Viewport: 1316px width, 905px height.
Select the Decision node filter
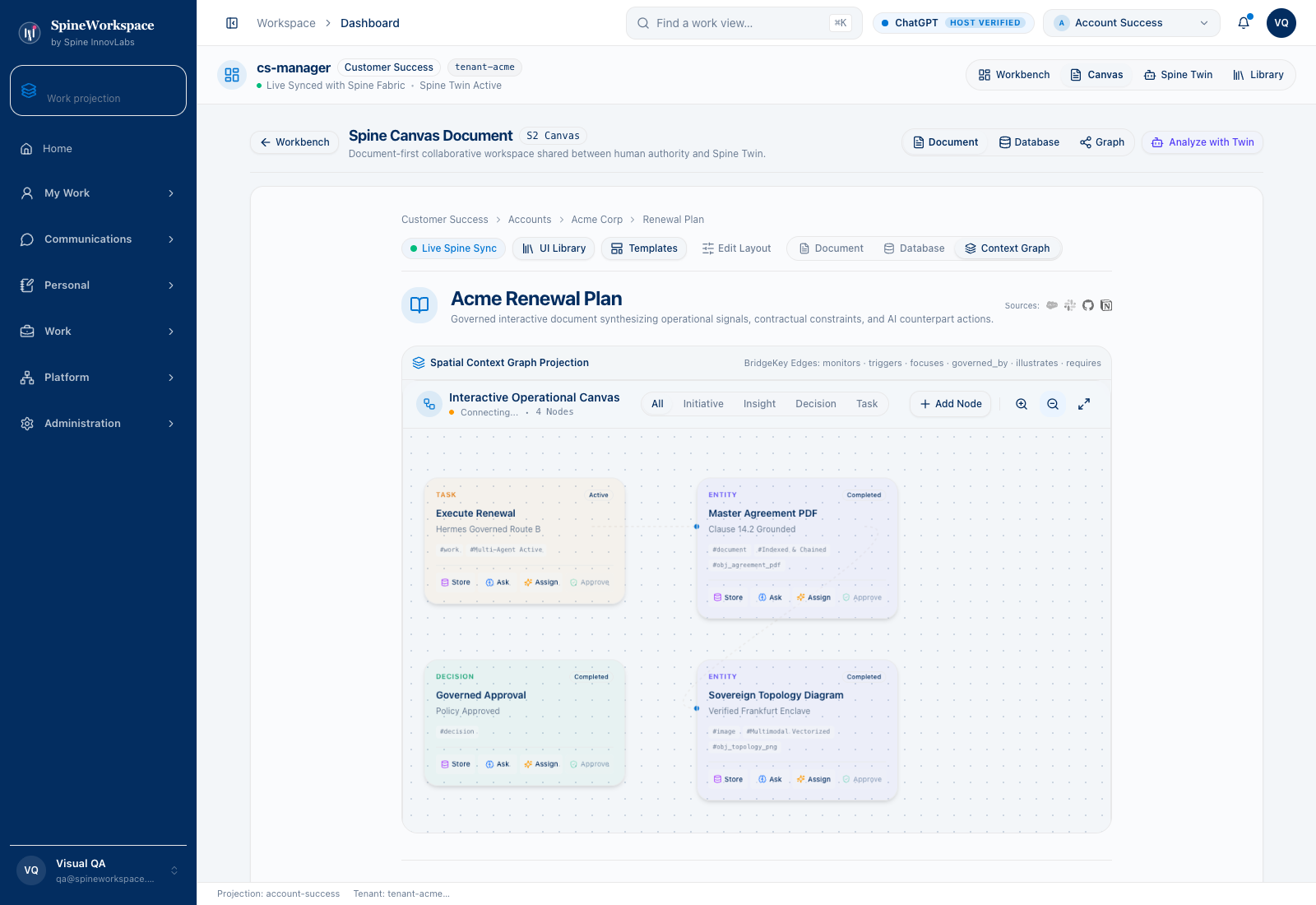pyautogui.click(x=816, y=404)
